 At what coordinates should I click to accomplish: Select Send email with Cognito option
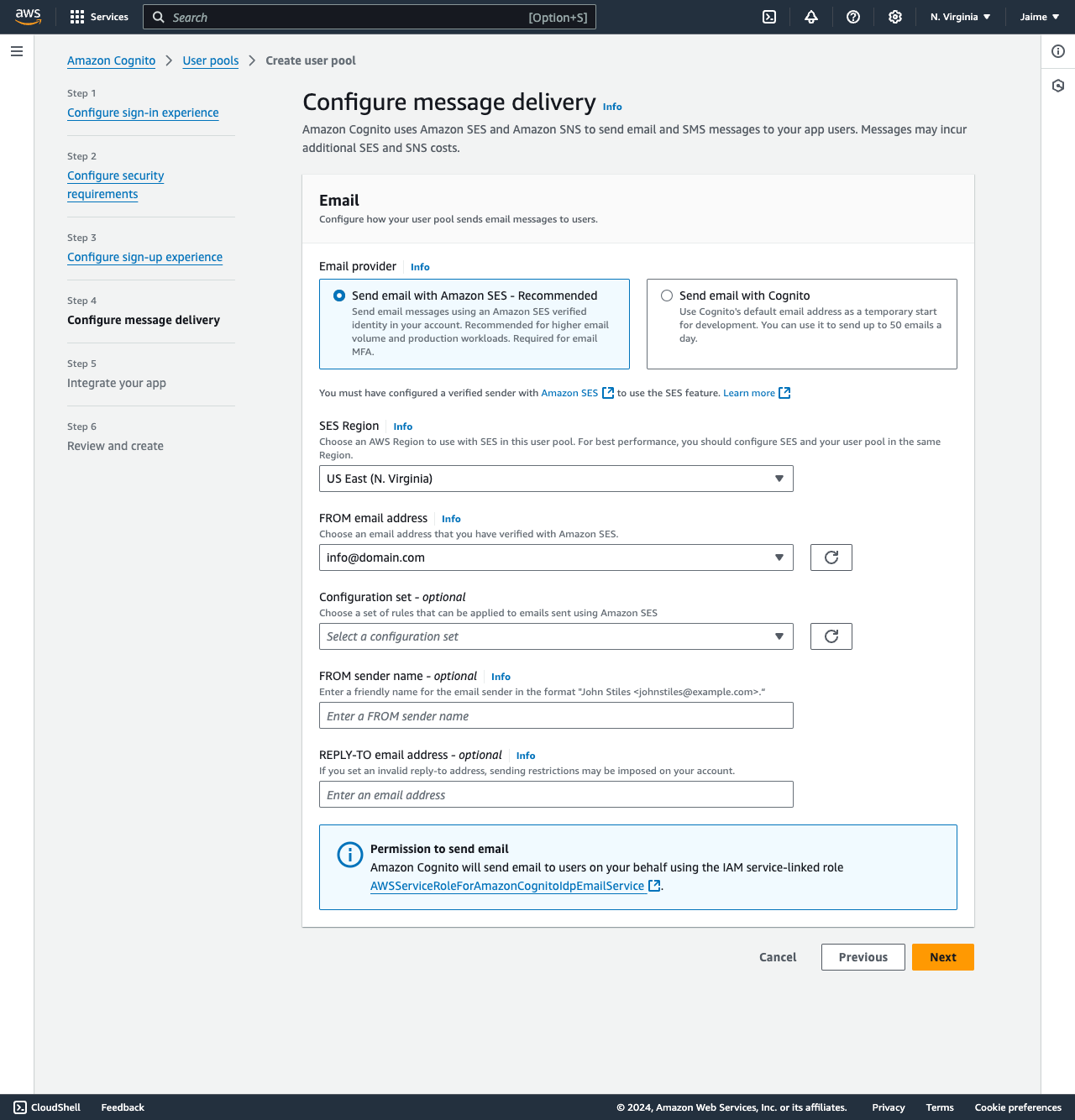click(802, 324)
